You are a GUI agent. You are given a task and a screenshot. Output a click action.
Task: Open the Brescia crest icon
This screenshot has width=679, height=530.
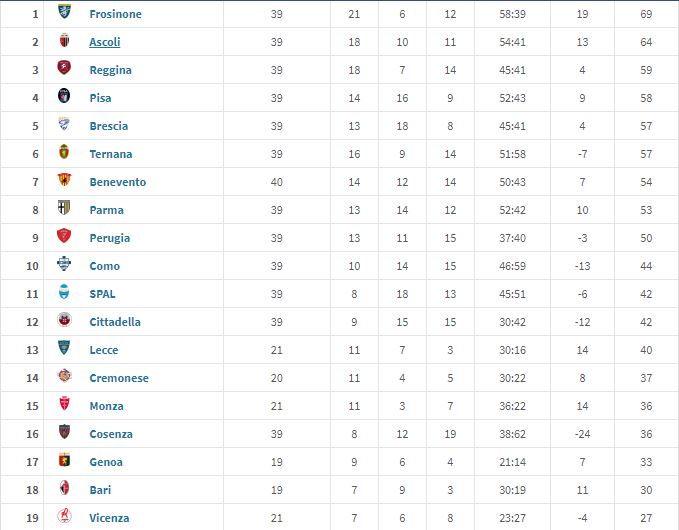[65, 126]
